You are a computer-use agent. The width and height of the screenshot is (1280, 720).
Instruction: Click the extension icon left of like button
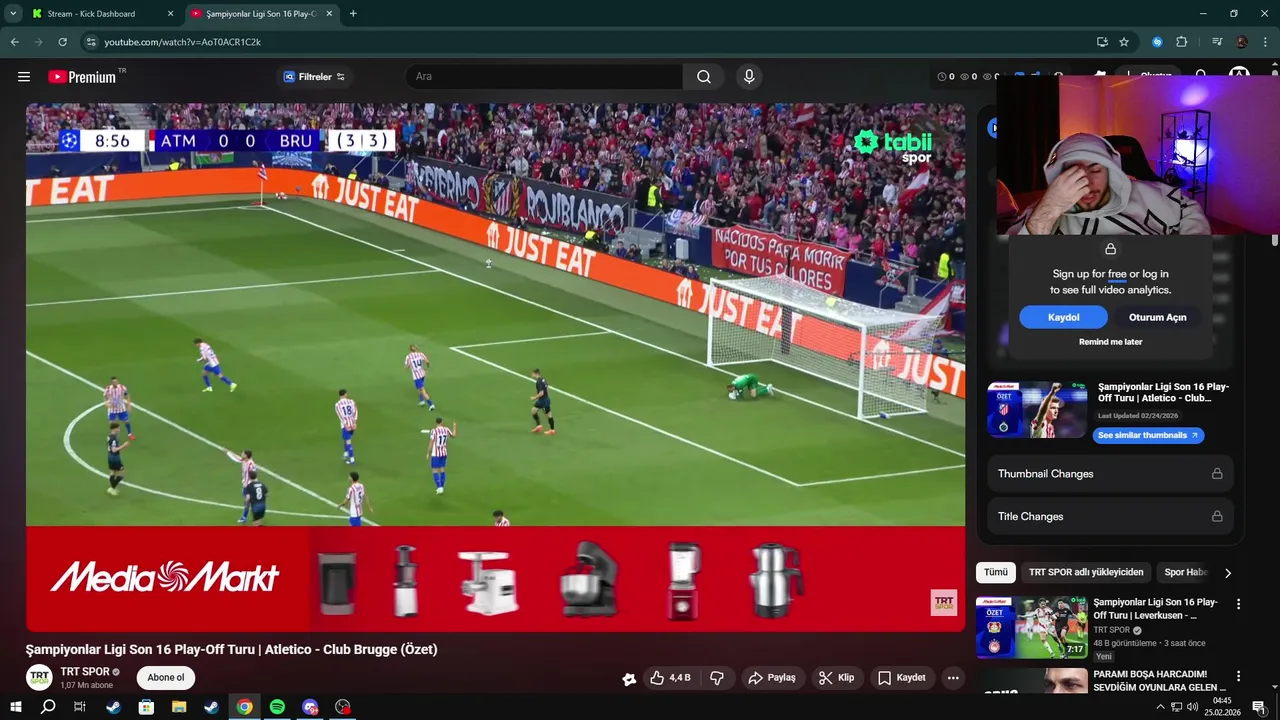(x=629, y=679)
